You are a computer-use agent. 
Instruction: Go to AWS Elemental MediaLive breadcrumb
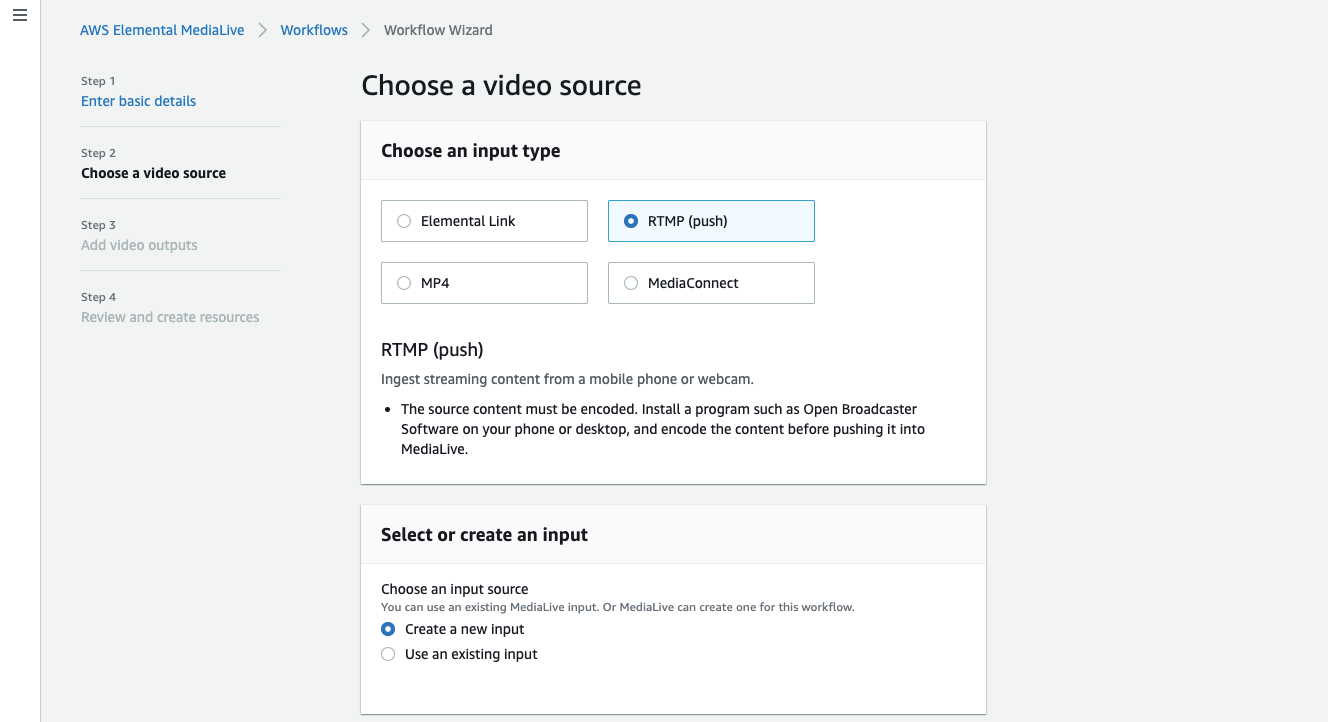tap(162, 30)
